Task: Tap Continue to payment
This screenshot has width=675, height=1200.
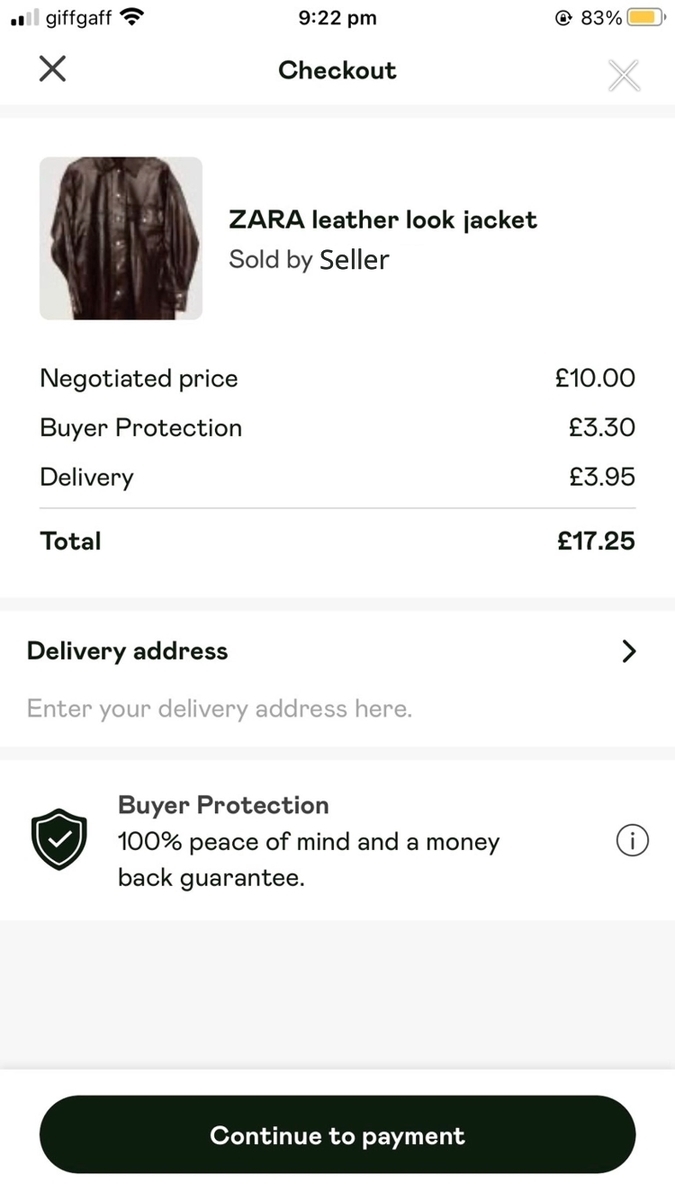Action: 337,1135
